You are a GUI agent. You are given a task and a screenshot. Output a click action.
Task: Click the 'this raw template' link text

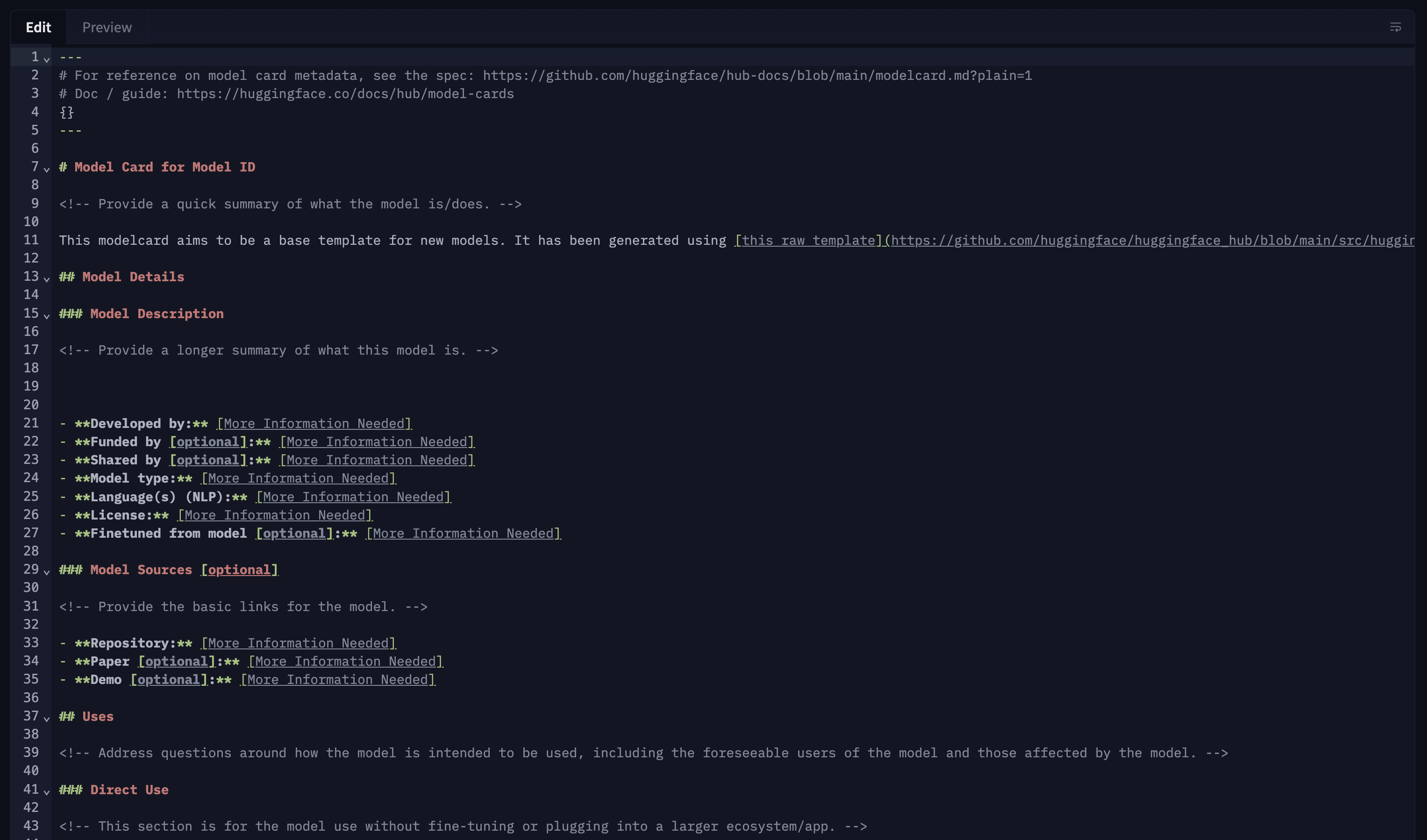pyautogui.click(x=808, y=241)
